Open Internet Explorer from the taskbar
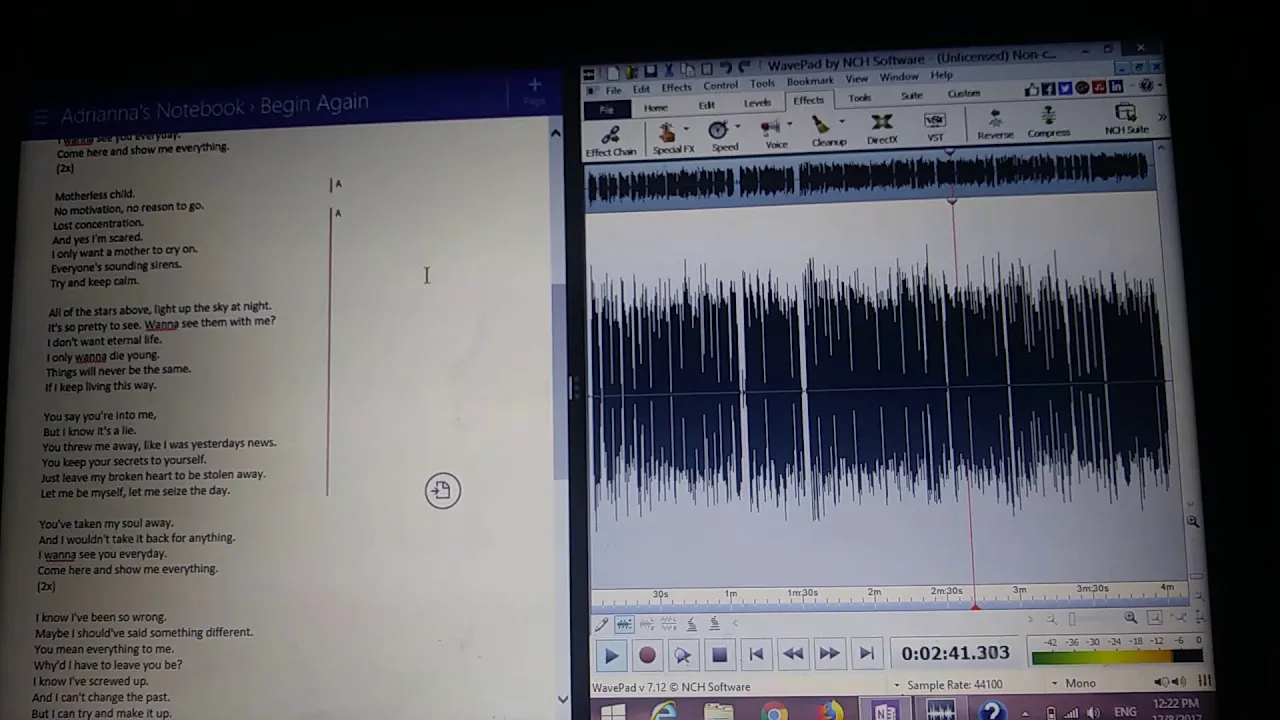This screenshot has width=1280, height=720. (x=664, y=712)
